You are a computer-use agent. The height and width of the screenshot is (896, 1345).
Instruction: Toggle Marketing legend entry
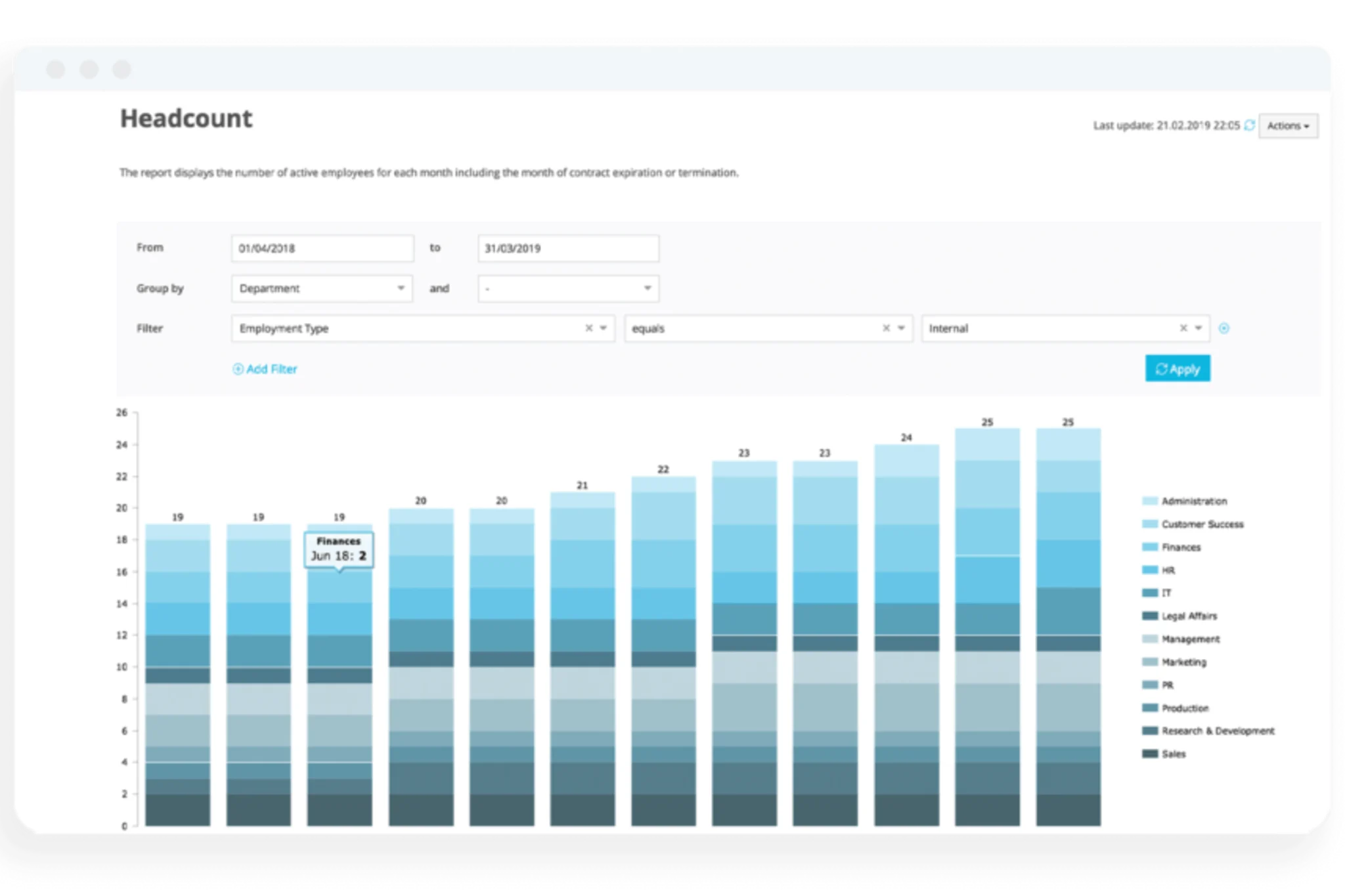click(1174, 662)
